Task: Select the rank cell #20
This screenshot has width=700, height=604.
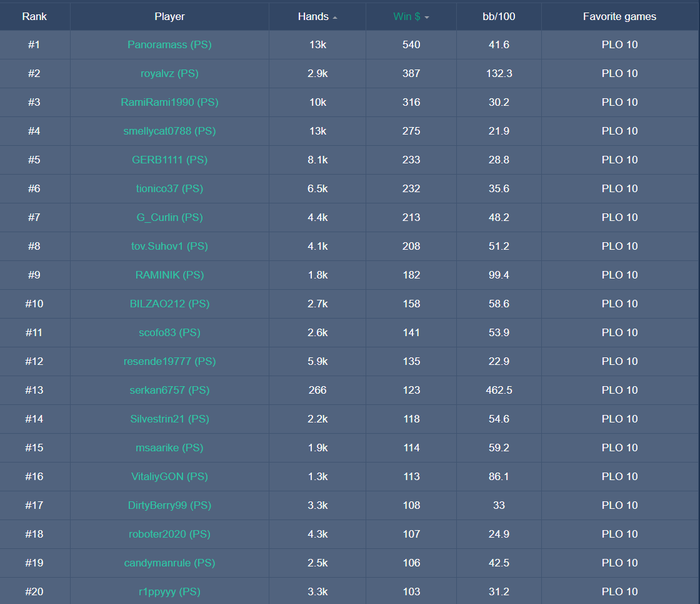Action: coord(34,592)
